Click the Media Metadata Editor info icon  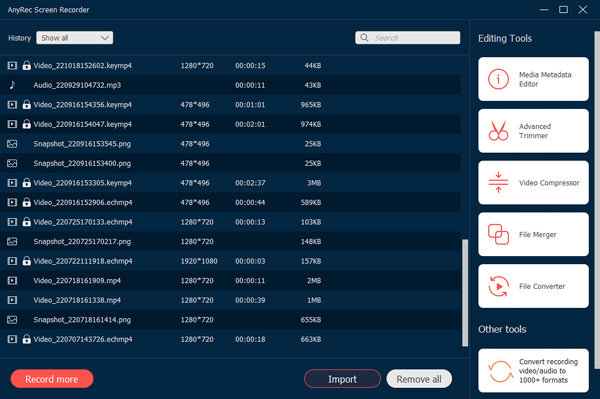[x=498, y=79]
